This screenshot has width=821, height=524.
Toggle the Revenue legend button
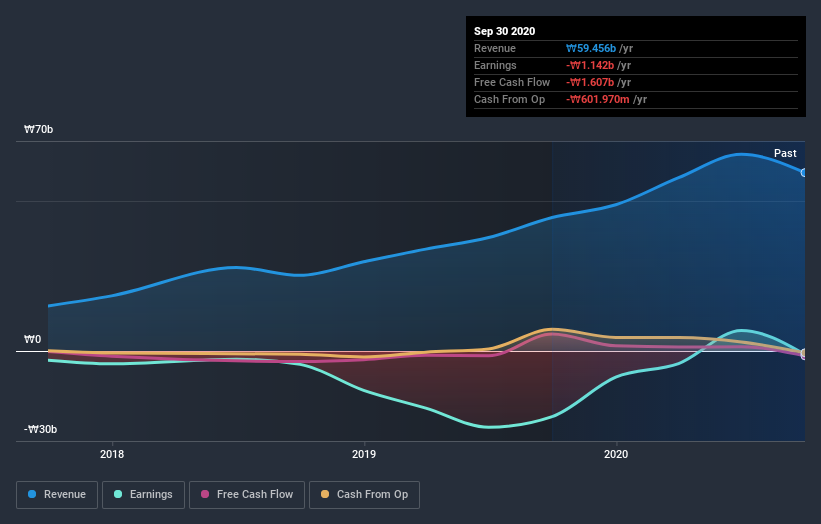click(57, 495)
